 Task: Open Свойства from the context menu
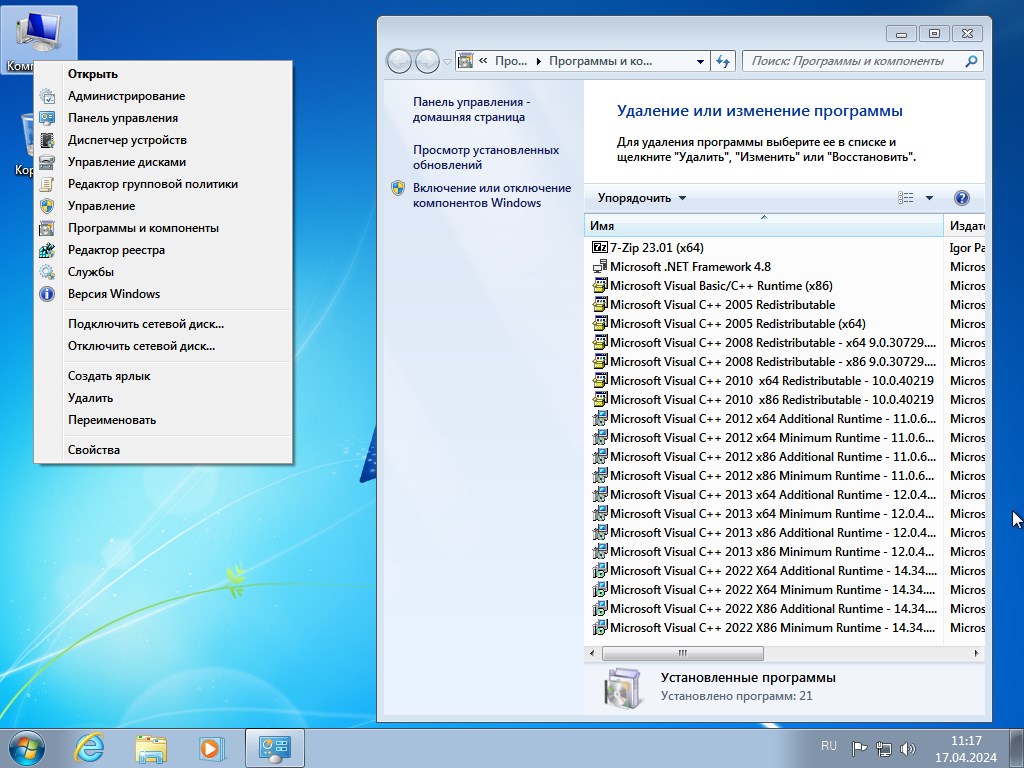163,450
